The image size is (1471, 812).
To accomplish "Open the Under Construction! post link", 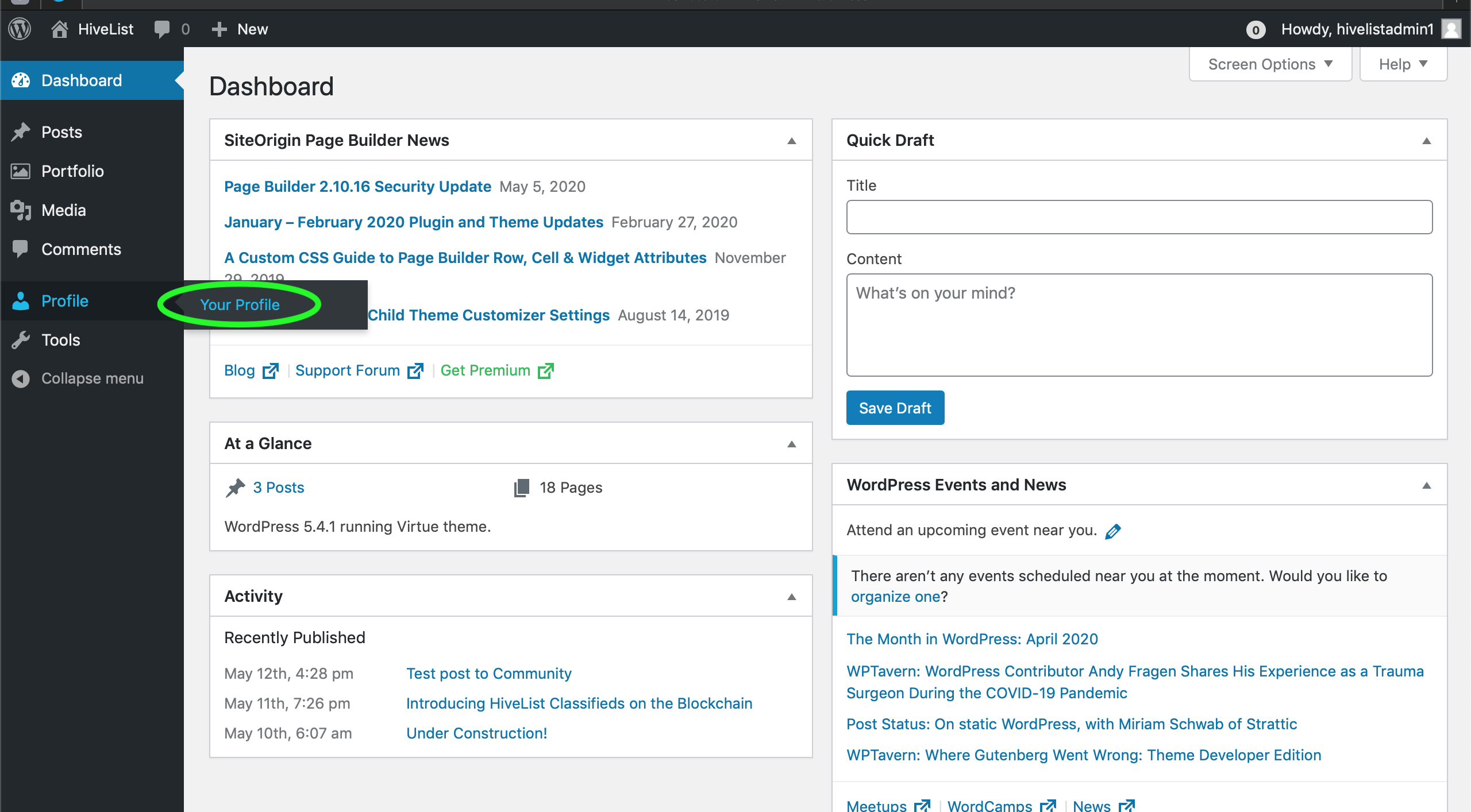I will [476, 733].
